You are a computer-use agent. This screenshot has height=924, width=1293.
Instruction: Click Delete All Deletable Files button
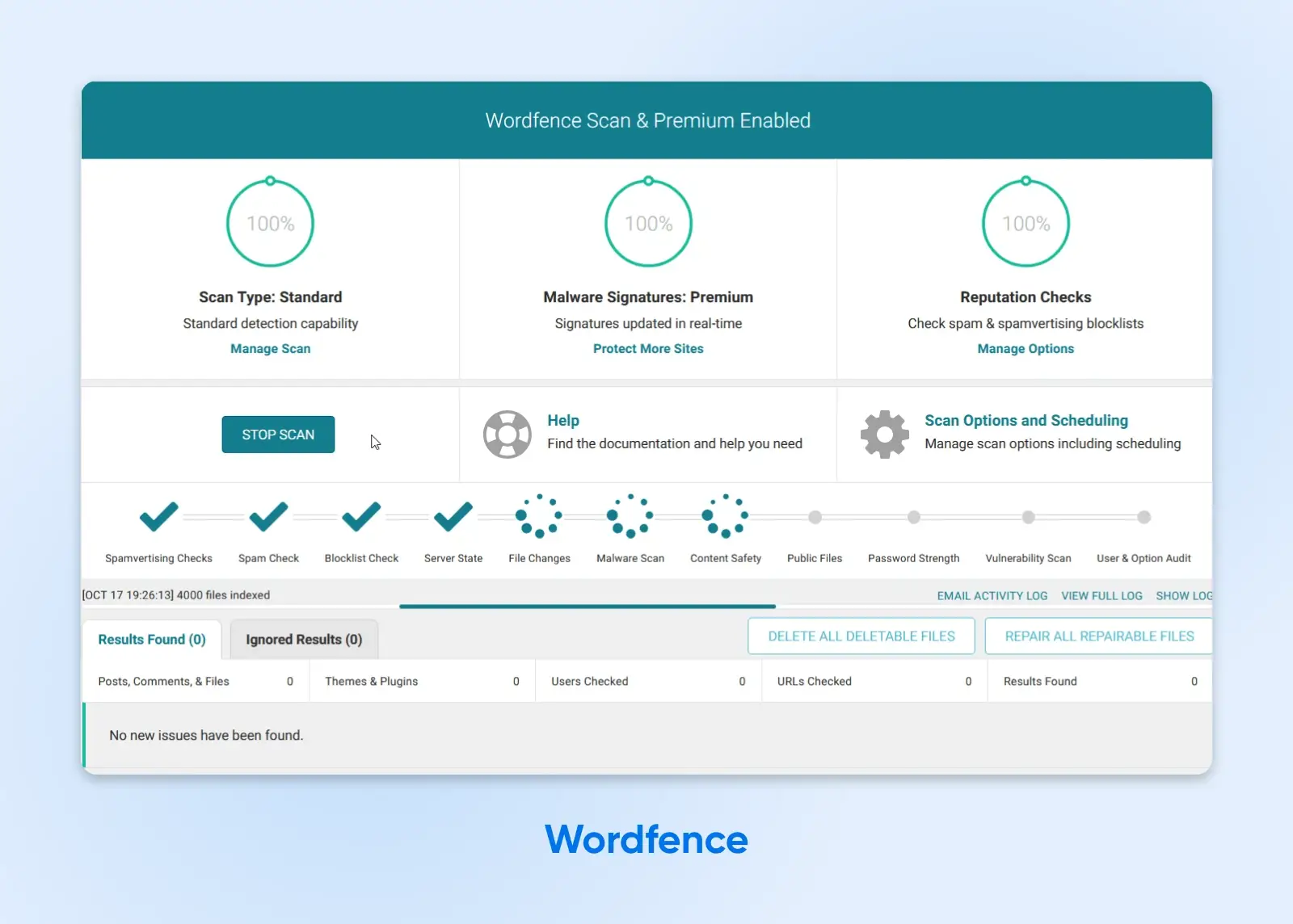(x=861, y=636)
